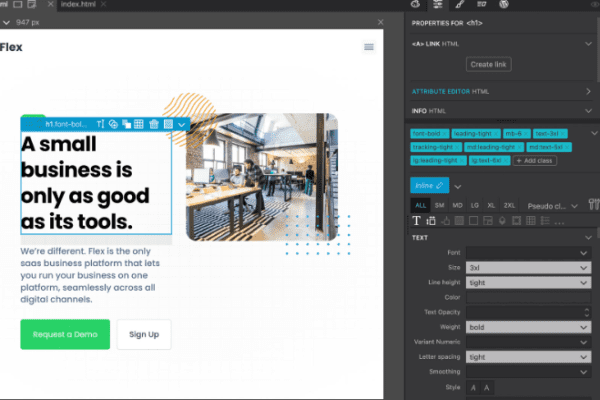Click the hatched pattern icon in h1 toolbar
Image resolution: width=600 pixels, height=400 pixels.
coord(168,124)
